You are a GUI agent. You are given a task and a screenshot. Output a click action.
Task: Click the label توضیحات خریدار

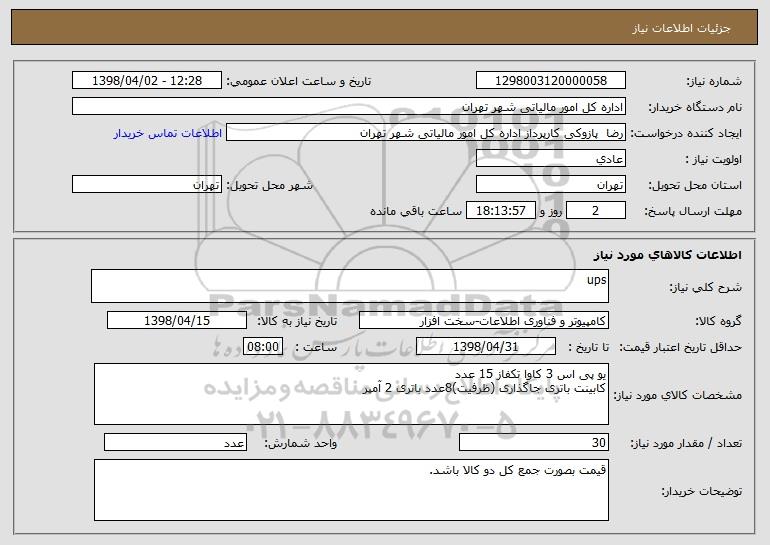click(702, 491)
